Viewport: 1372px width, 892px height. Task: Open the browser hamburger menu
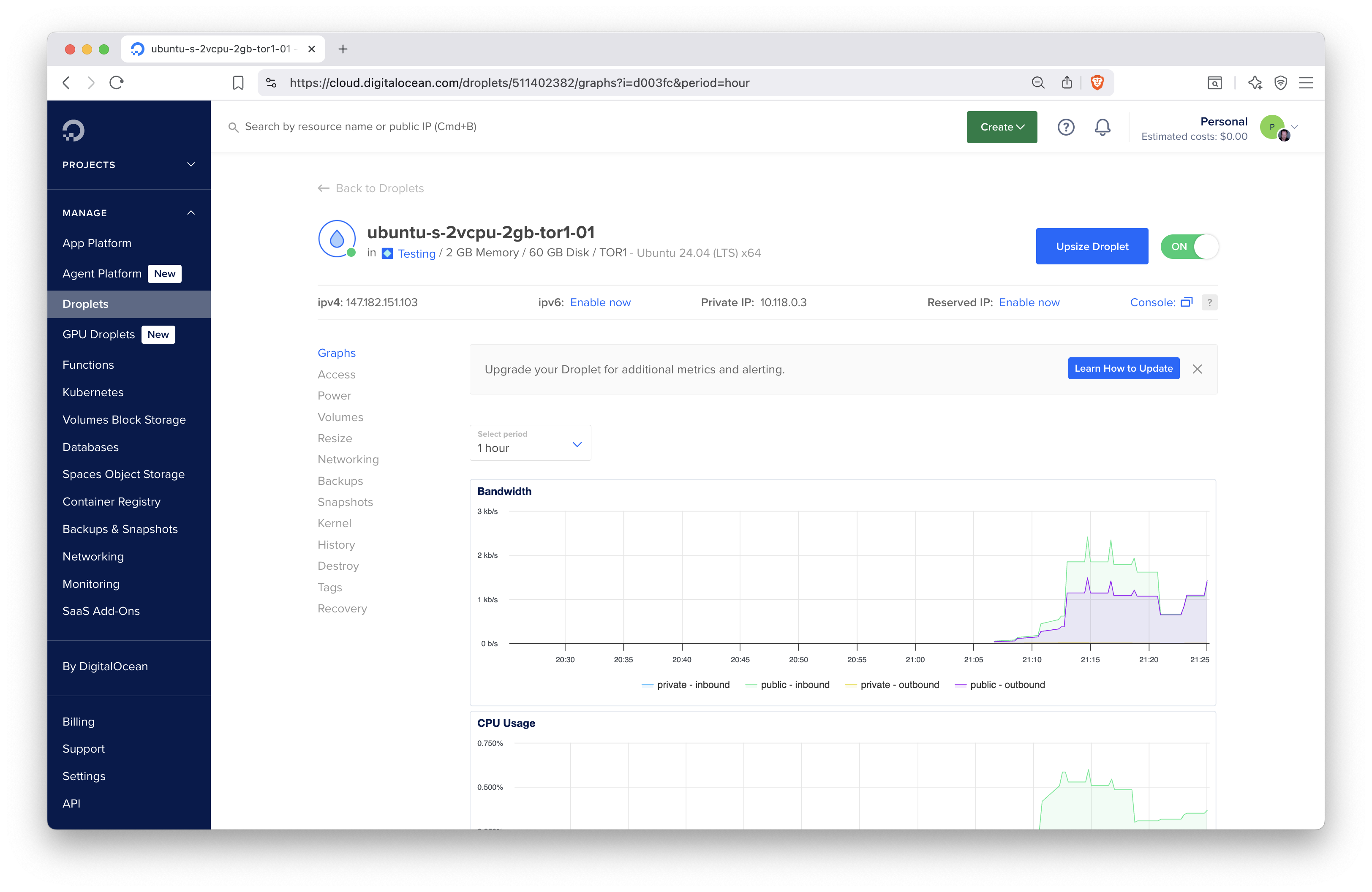[x=1306, y=83]
